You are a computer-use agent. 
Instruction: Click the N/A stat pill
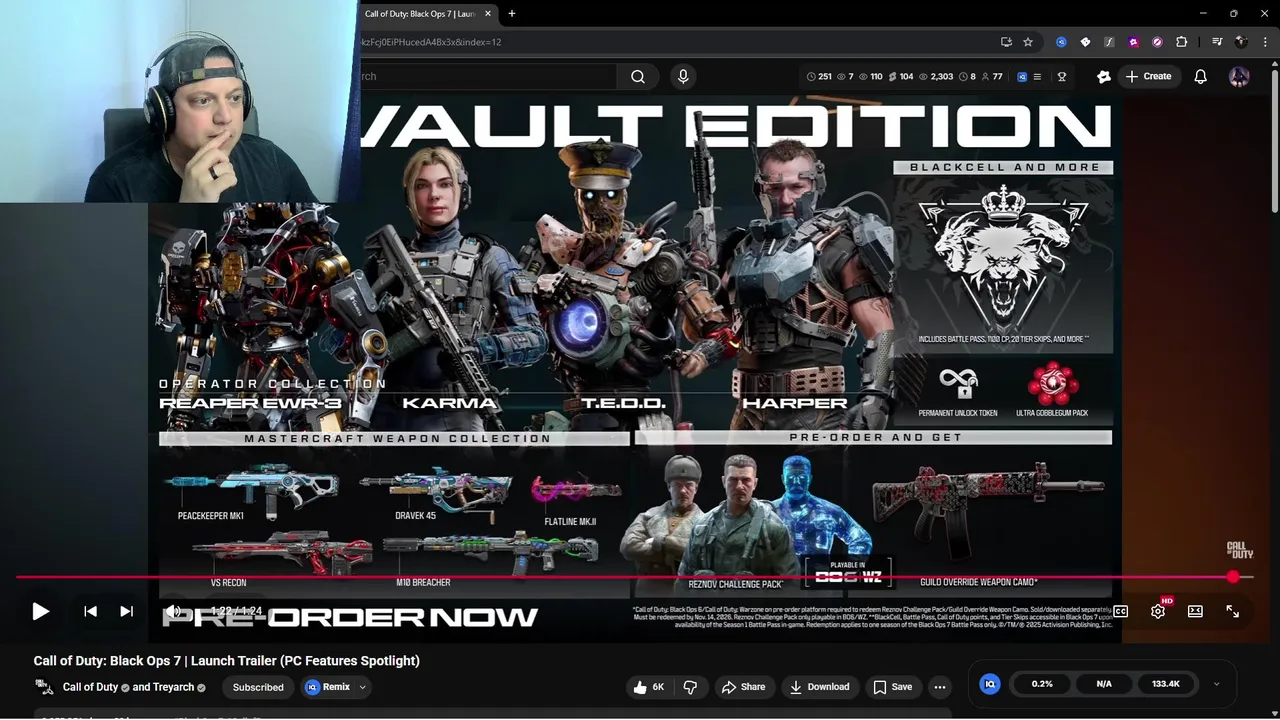pyautogui.click(x=1104, y=684)
